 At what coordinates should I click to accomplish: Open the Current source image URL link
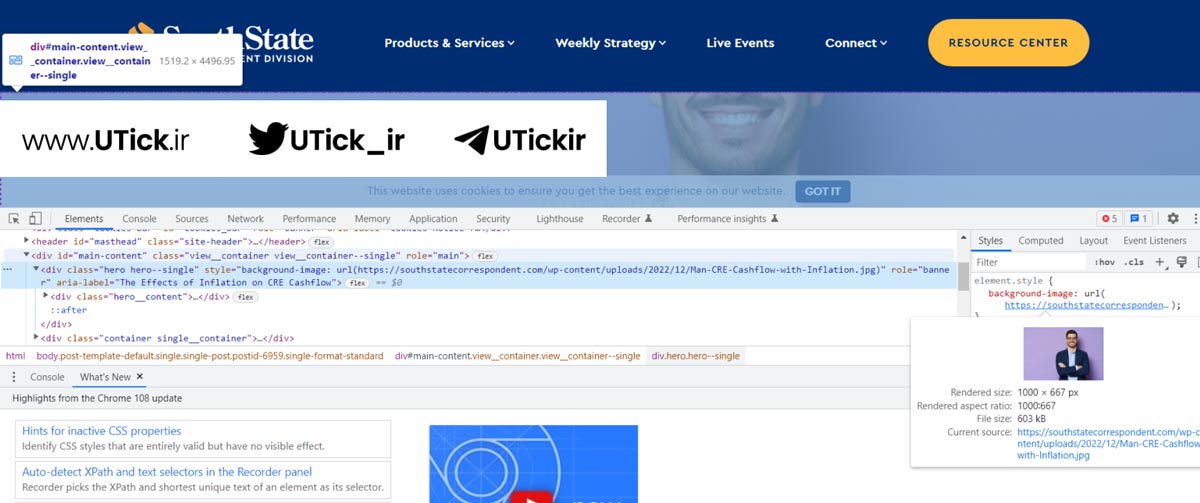click(1108, 444)
